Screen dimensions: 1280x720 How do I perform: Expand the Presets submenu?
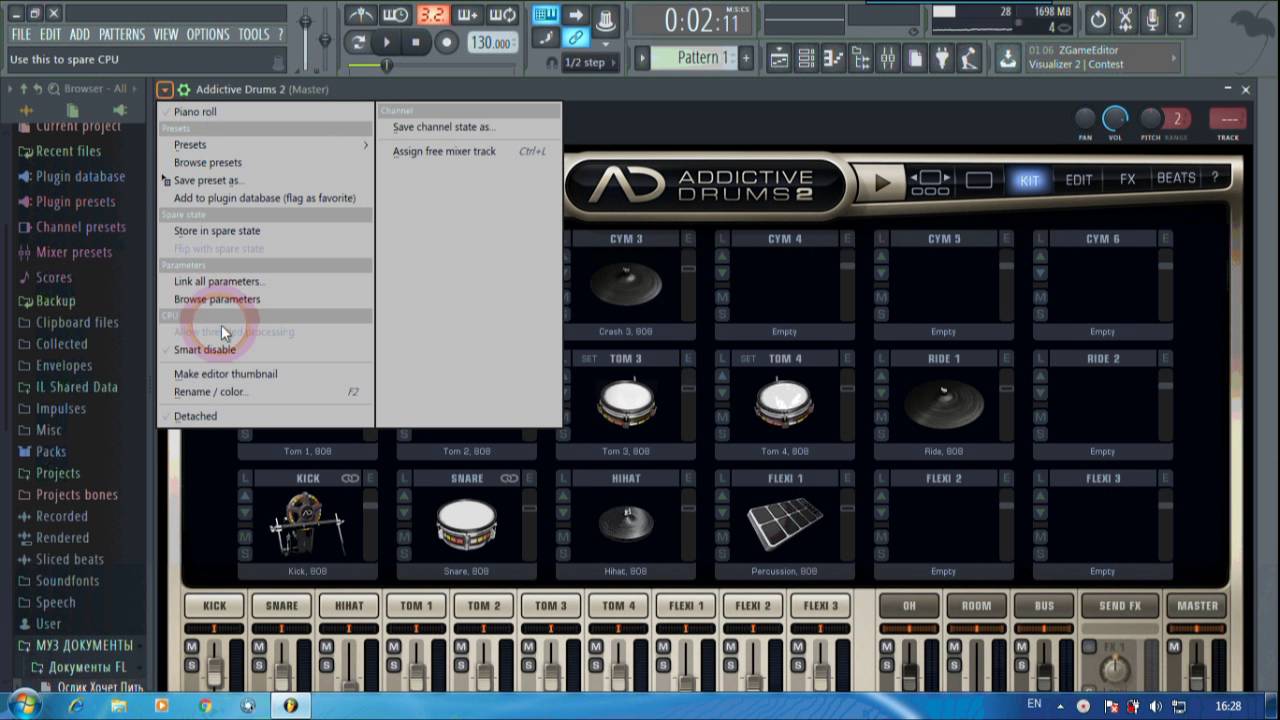266,145
